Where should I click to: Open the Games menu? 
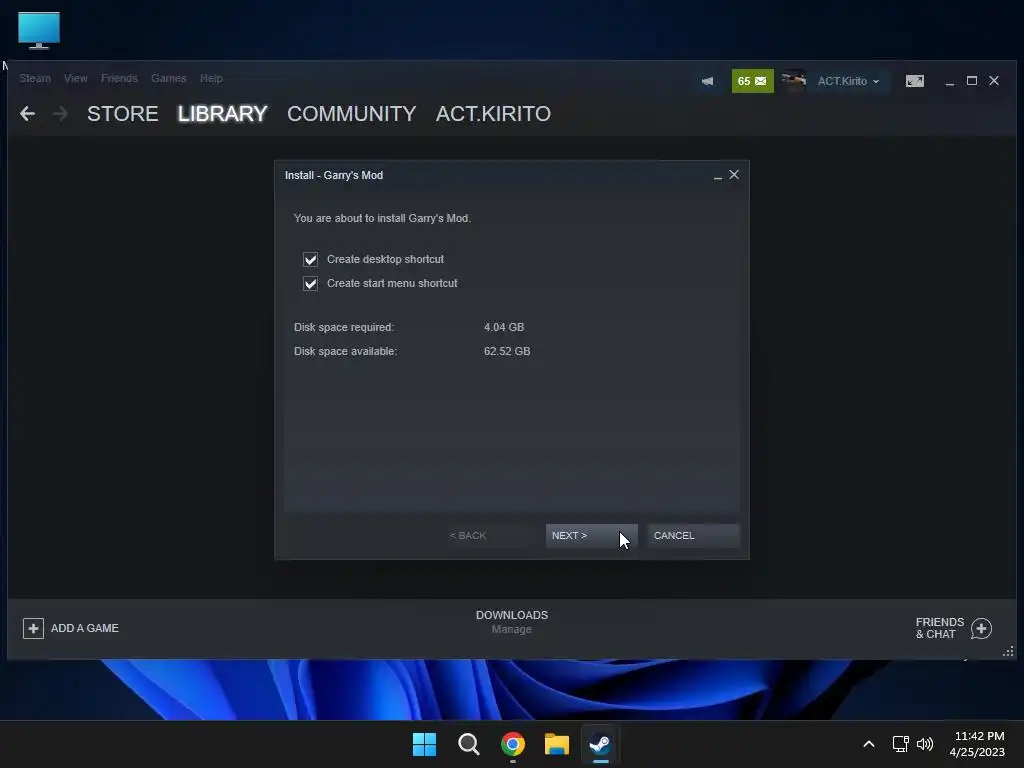168,78
